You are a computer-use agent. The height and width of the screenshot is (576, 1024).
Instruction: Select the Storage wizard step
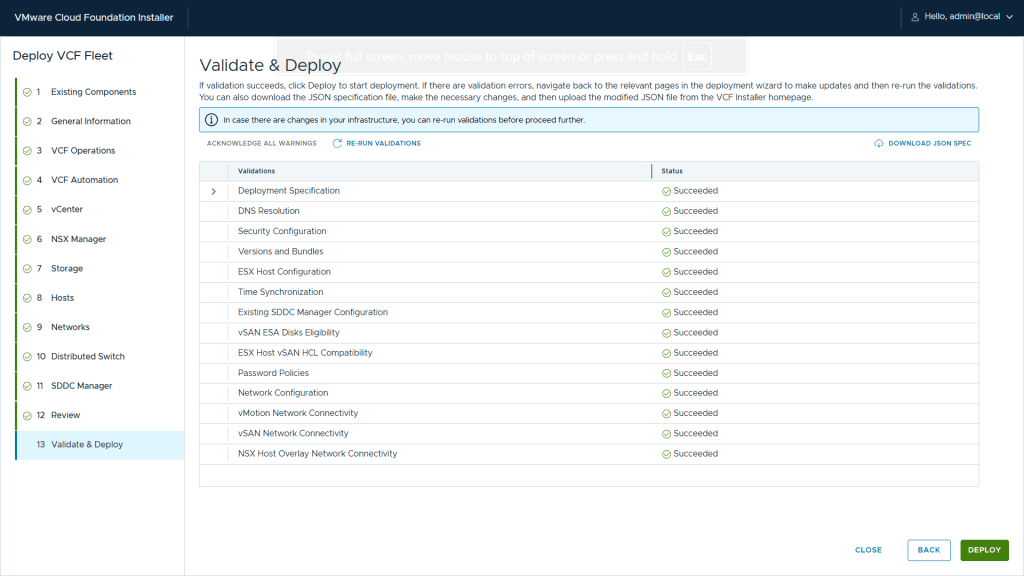[67, 268]
